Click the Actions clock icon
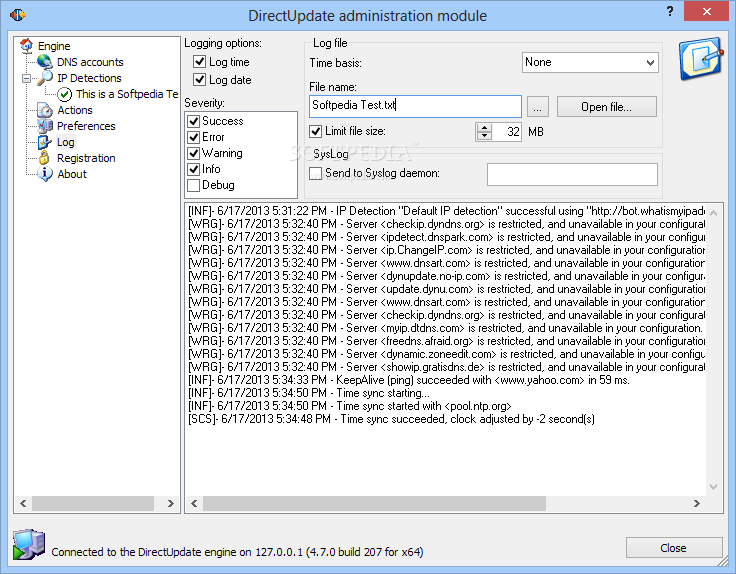 click(45, 110)
